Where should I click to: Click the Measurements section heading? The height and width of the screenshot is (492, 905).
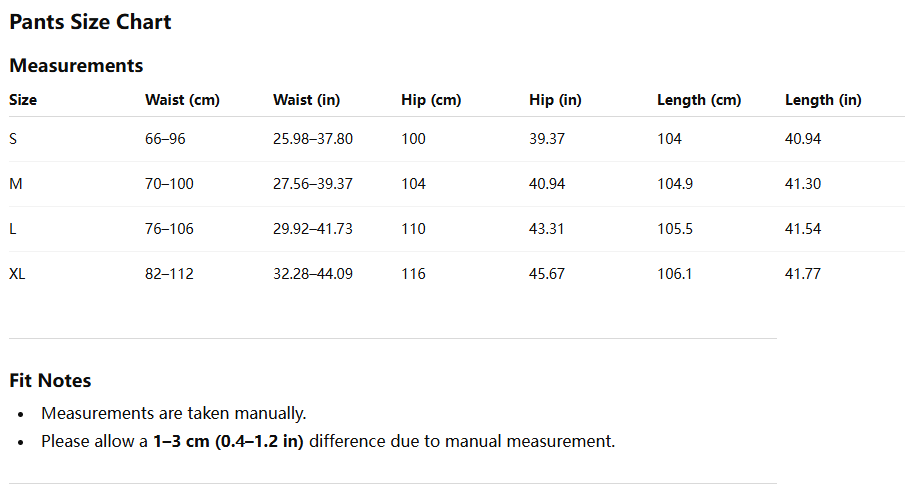76,66
